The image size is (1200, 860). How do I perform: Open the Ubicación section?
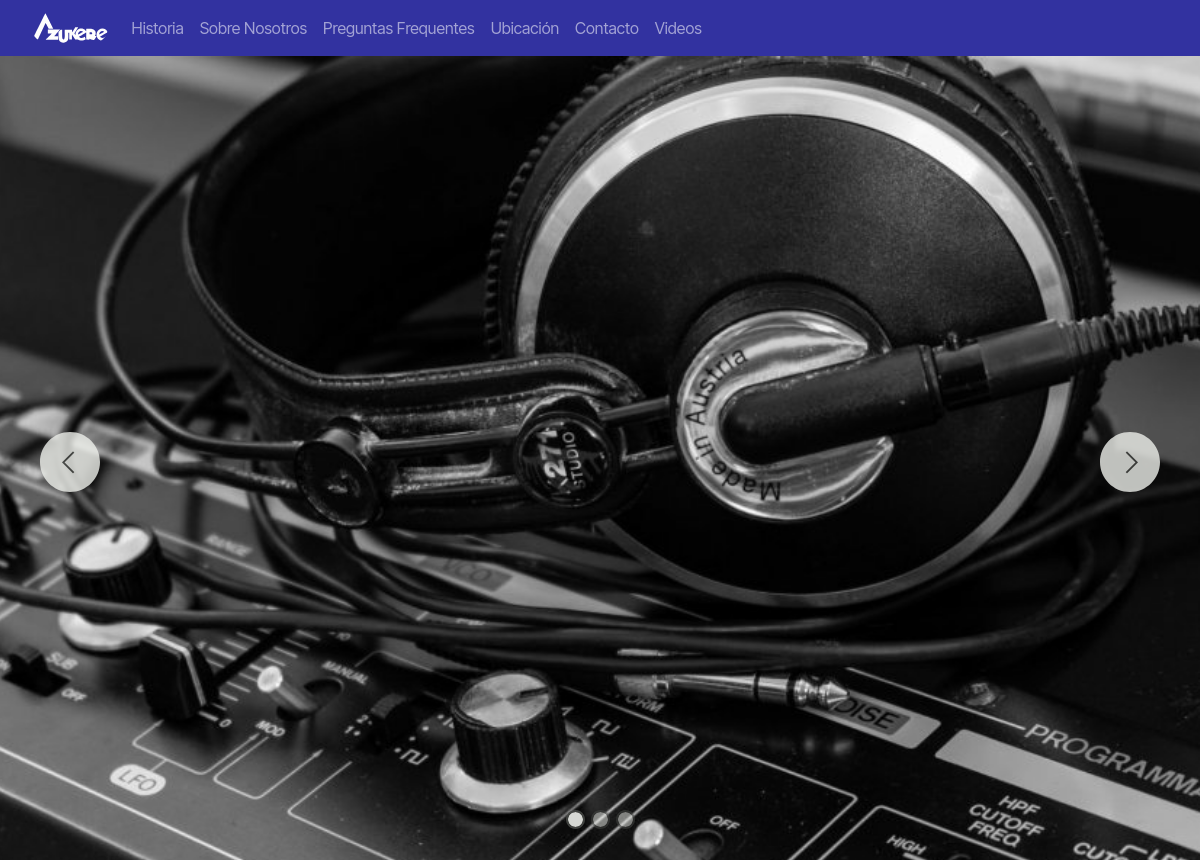(524, 28)
